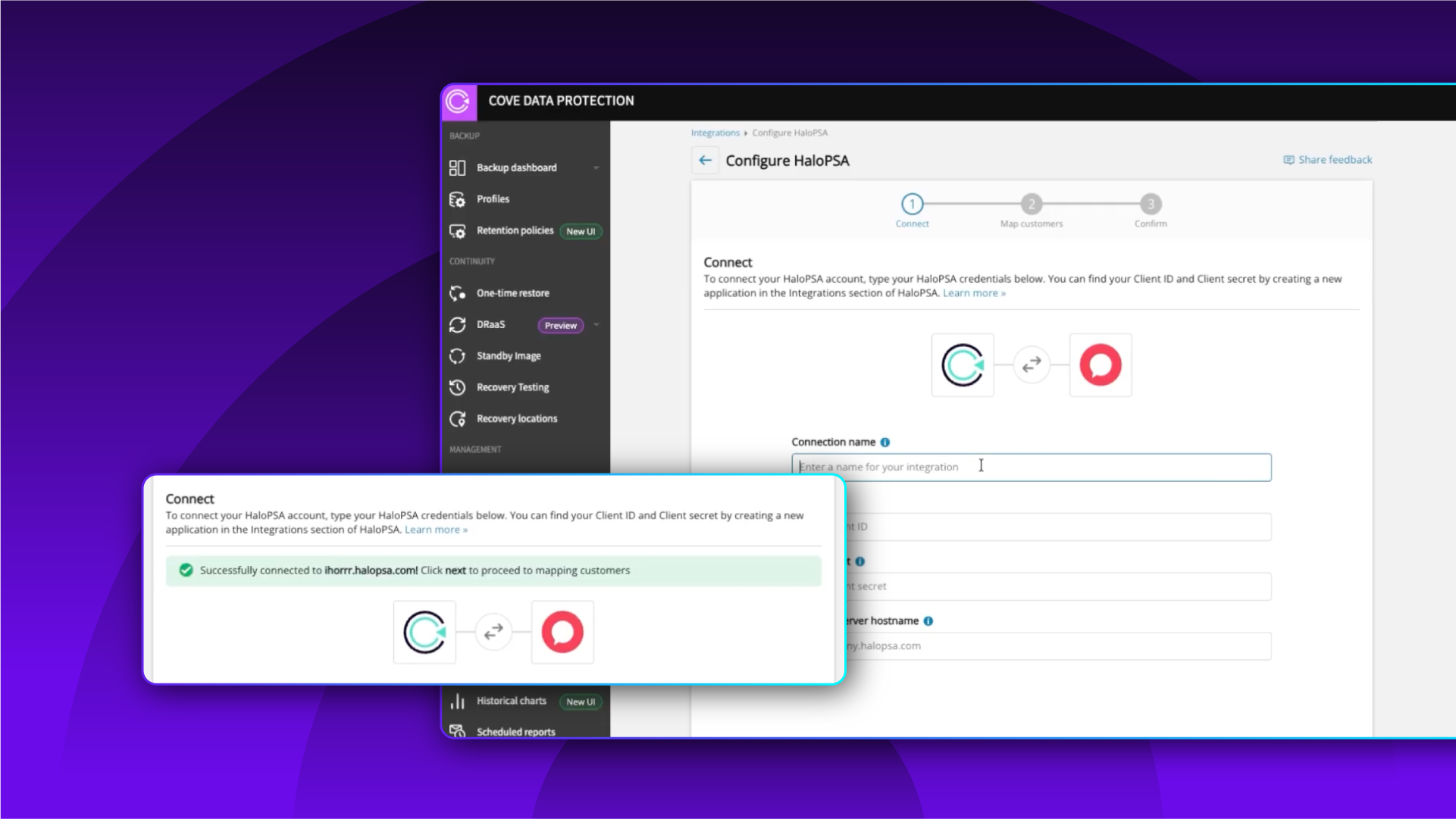Click the One-time restore icon
This screenshot has height=819, width=1456.
click(457, 293)
